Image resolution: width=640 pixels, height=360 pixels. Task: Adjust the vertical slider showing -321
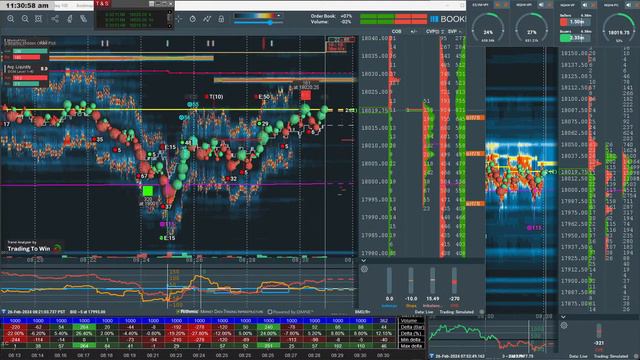pos(599,331)
